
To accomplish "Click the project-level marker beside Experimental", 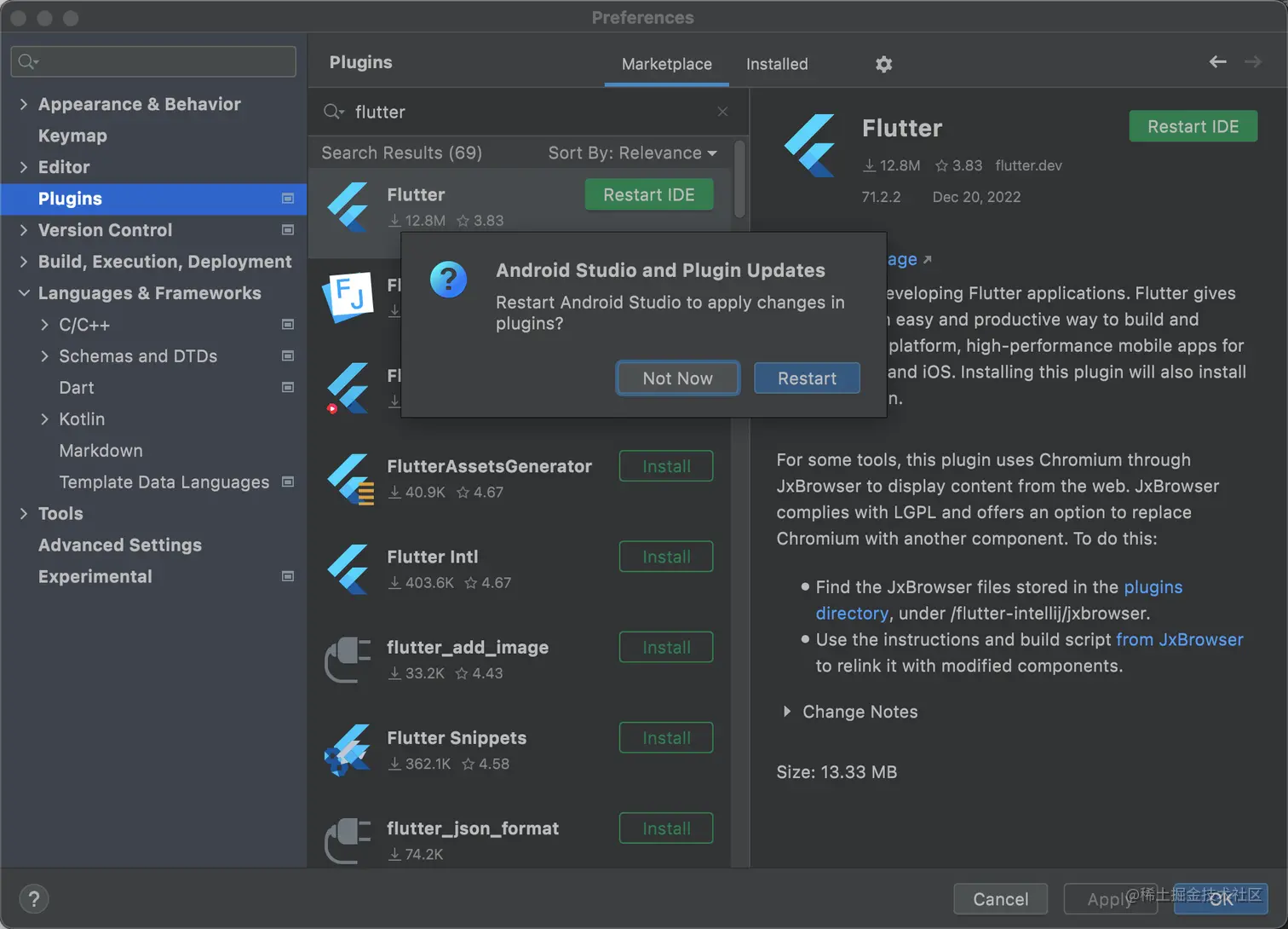I will [x=288, y=577].
